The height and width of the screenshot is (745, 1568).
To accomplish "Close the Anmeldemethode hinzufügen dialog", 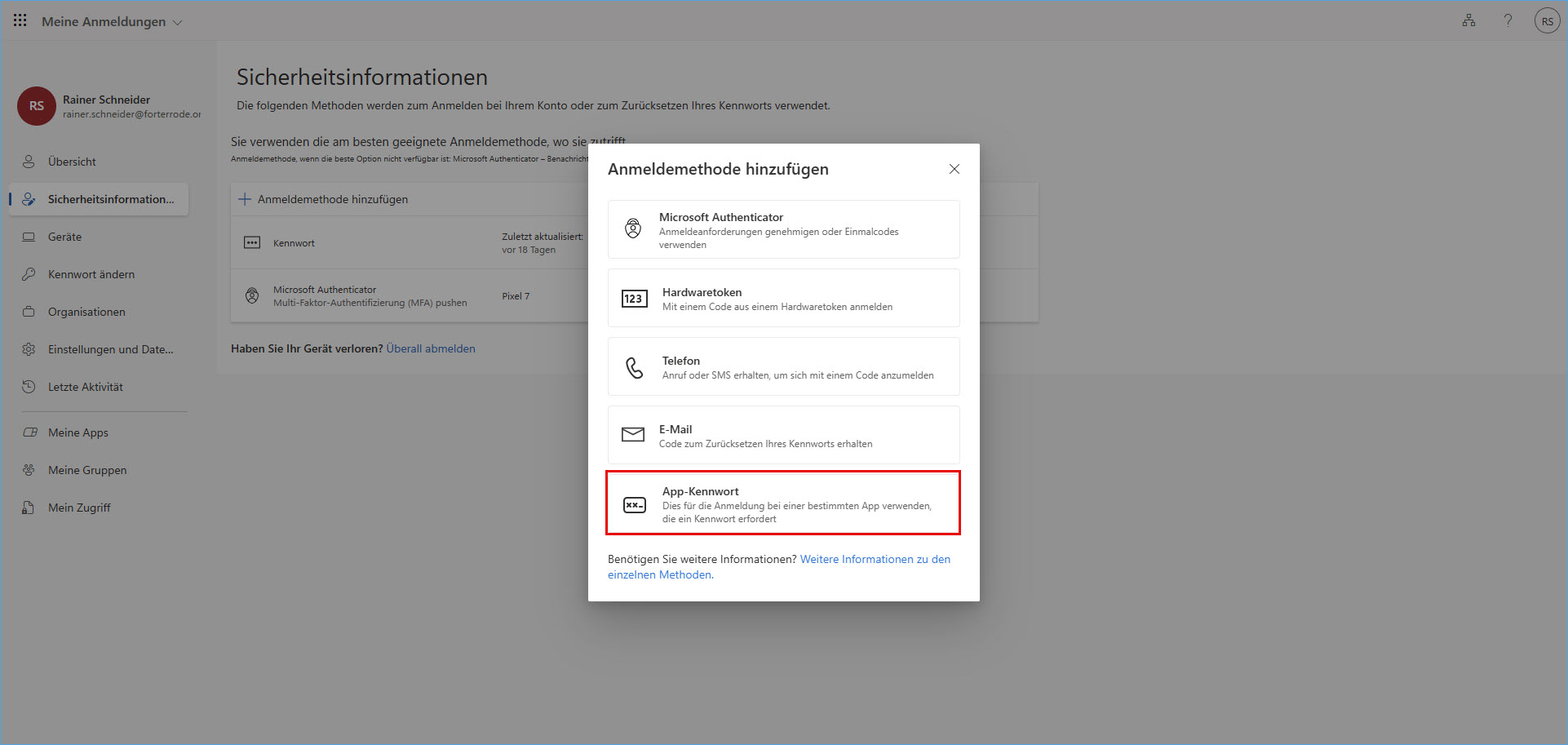I will (955, 169).
